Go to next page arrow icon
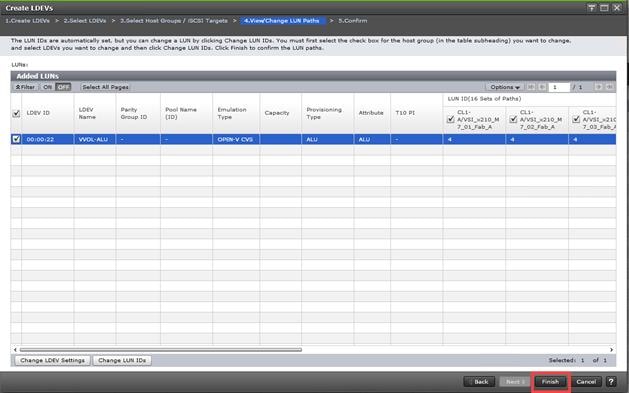 click(598, 87)
